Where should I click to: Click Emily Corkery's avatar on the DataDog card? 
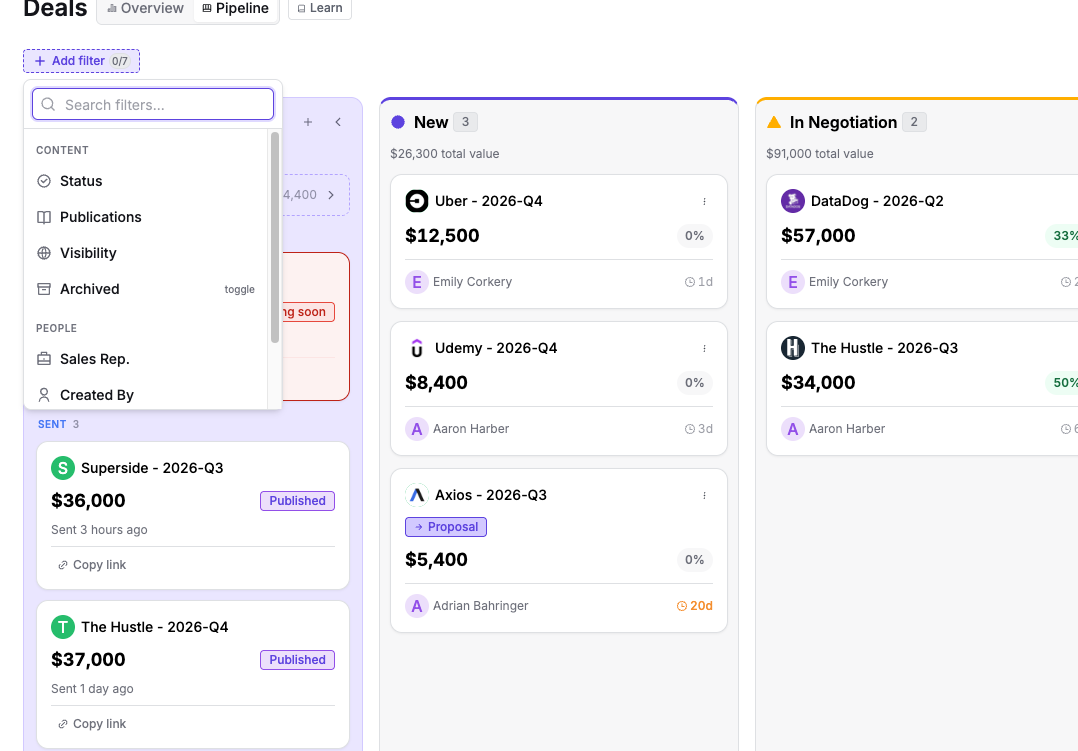point(793,282)
